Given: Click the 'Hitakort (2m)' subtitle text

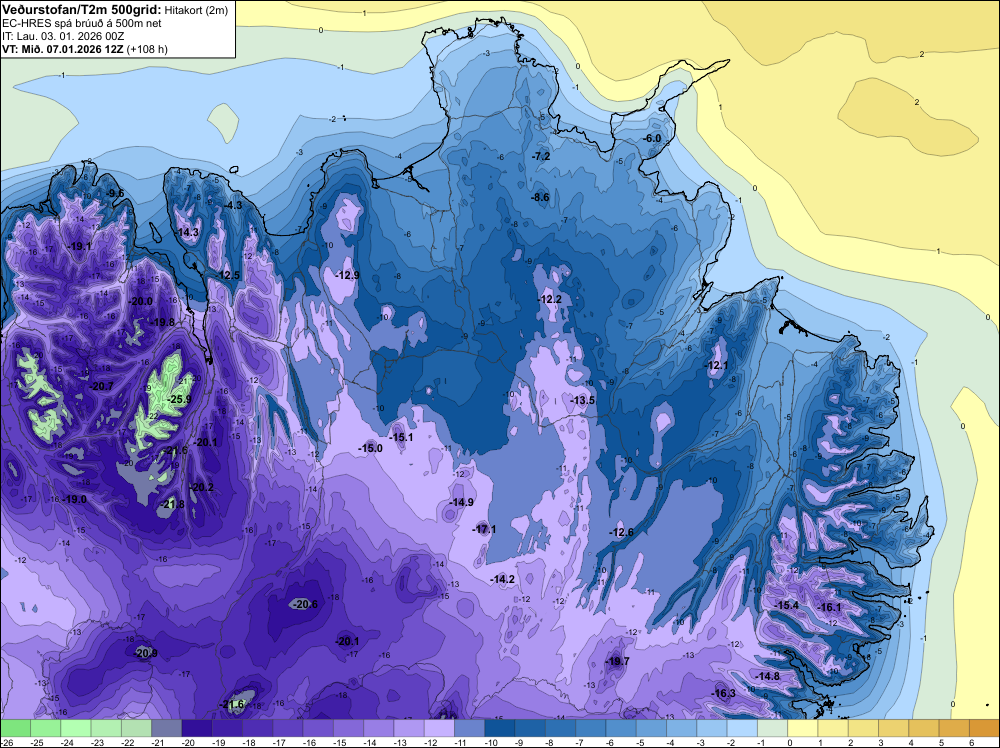Looking at the screenshot, I should [x=196, y=10].
